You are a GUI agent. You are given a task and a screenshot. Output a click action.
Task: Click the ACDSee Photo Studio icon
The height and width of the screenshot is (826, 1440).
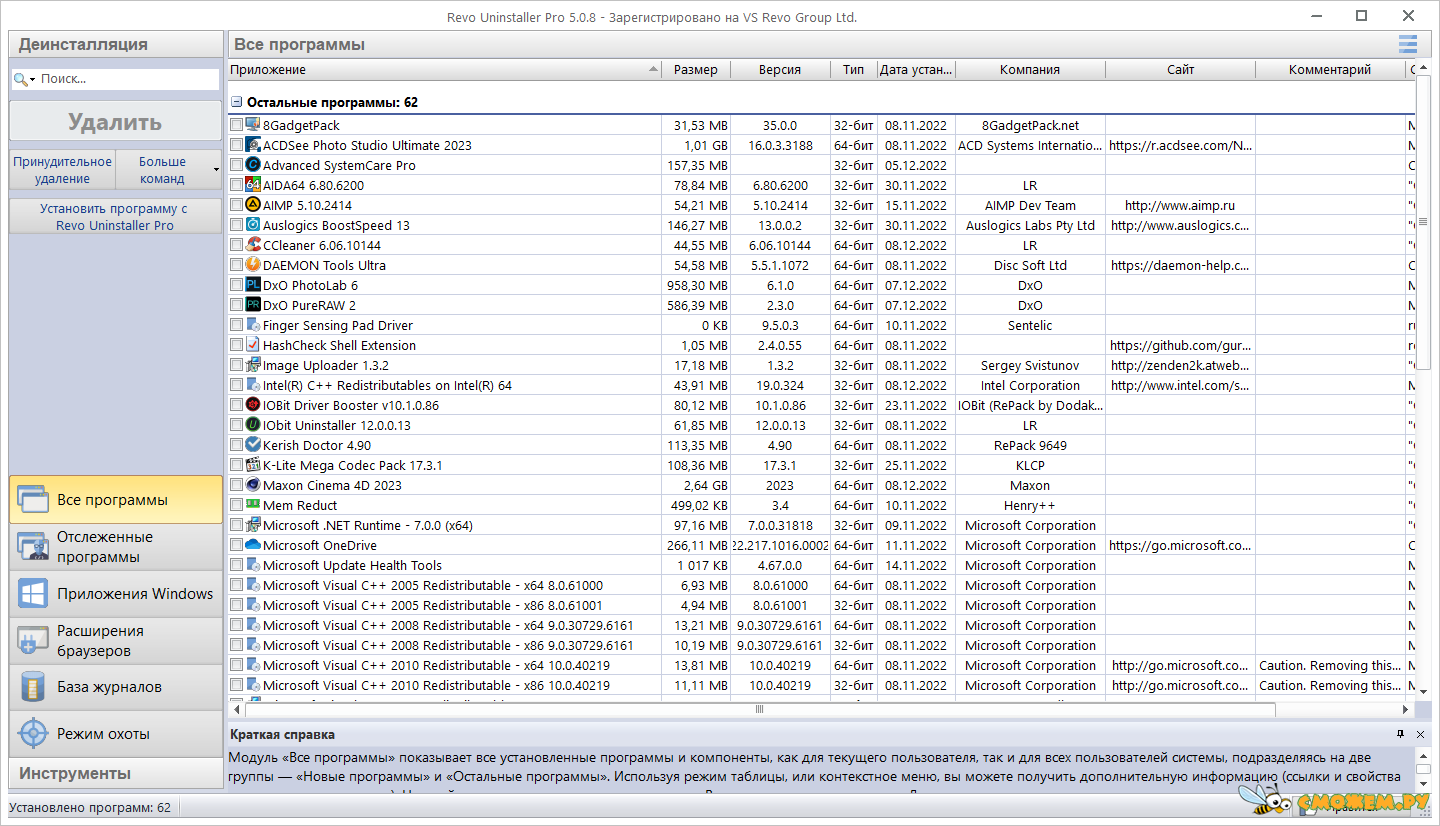(253, 145)
